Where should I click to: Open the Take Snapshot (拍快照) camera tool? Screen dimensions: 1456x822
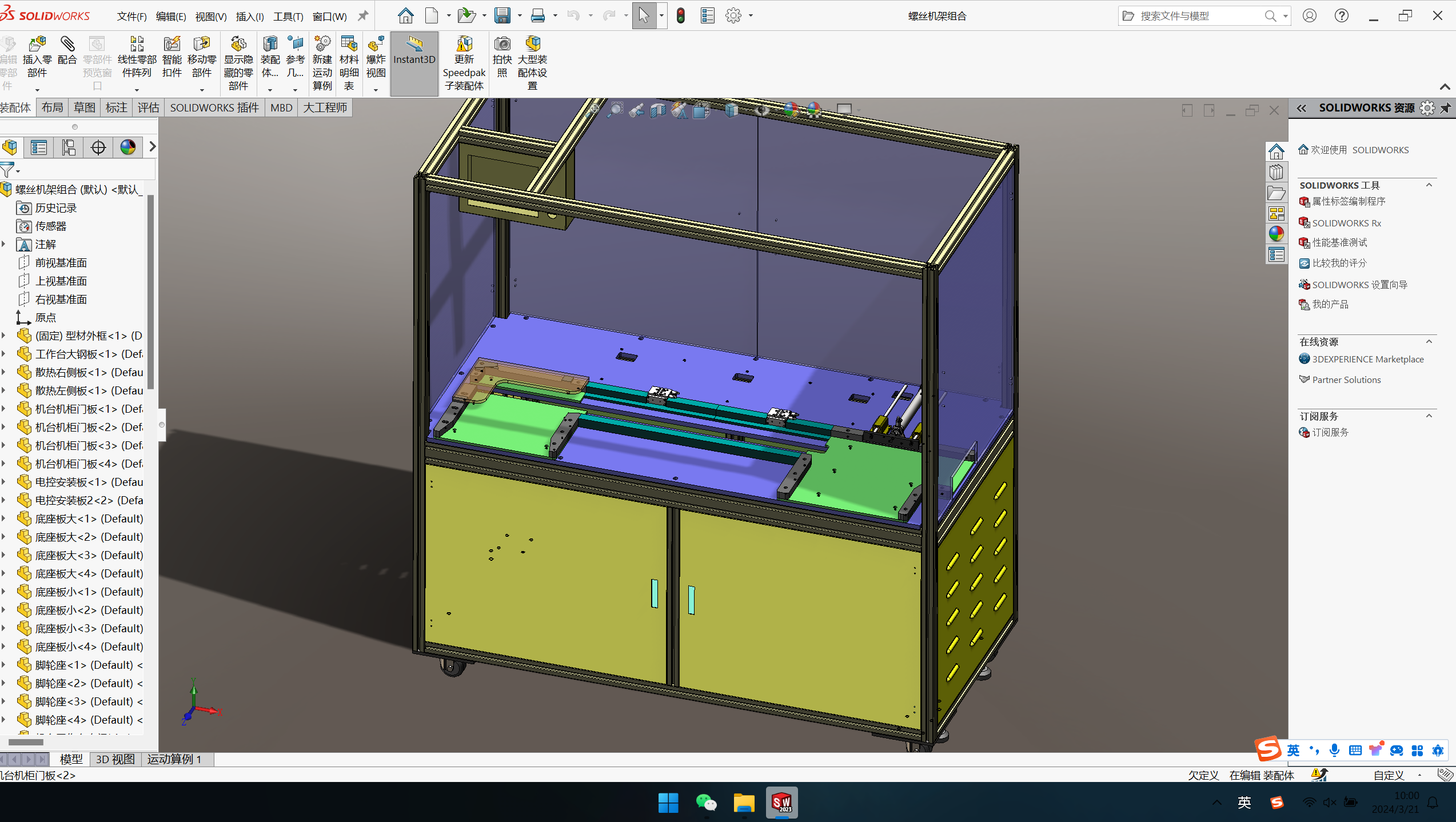(x=502, y=45)
